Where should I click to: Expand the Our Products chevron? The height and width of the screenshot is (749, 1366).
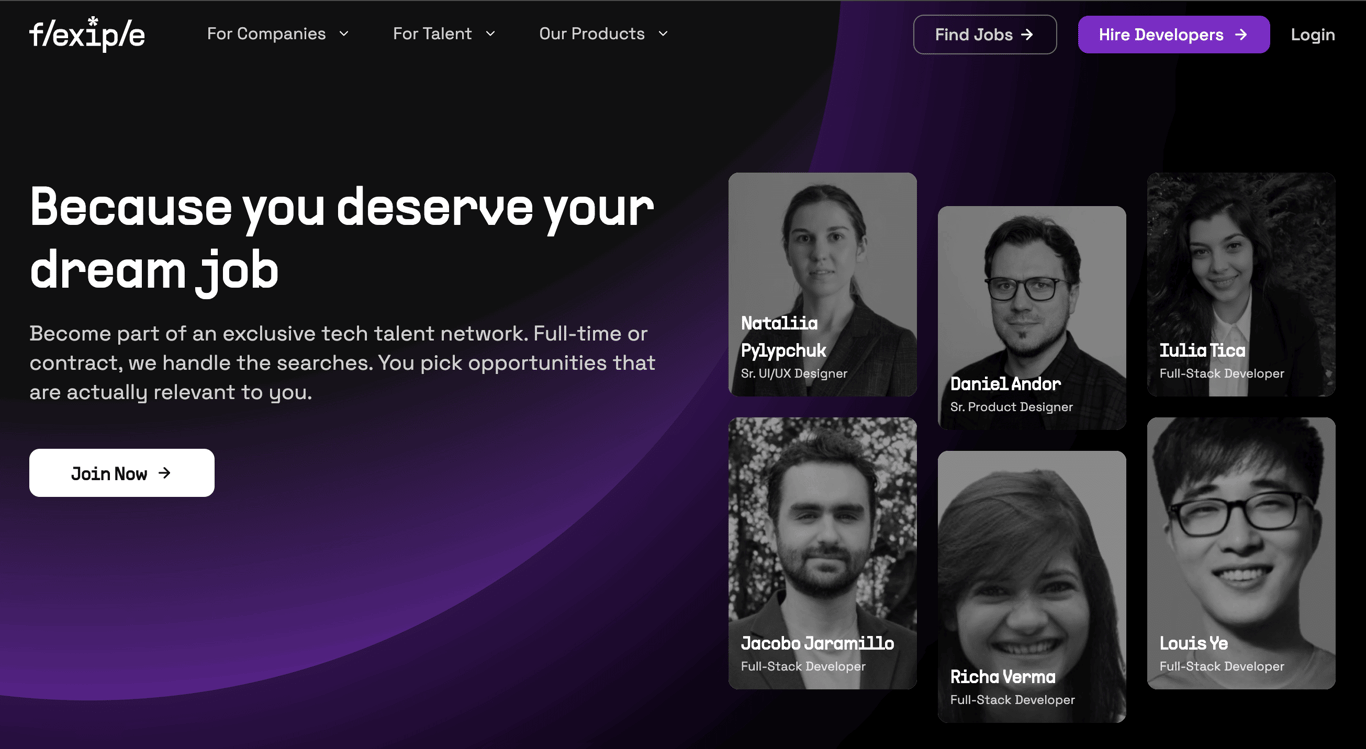click(663, 33)
